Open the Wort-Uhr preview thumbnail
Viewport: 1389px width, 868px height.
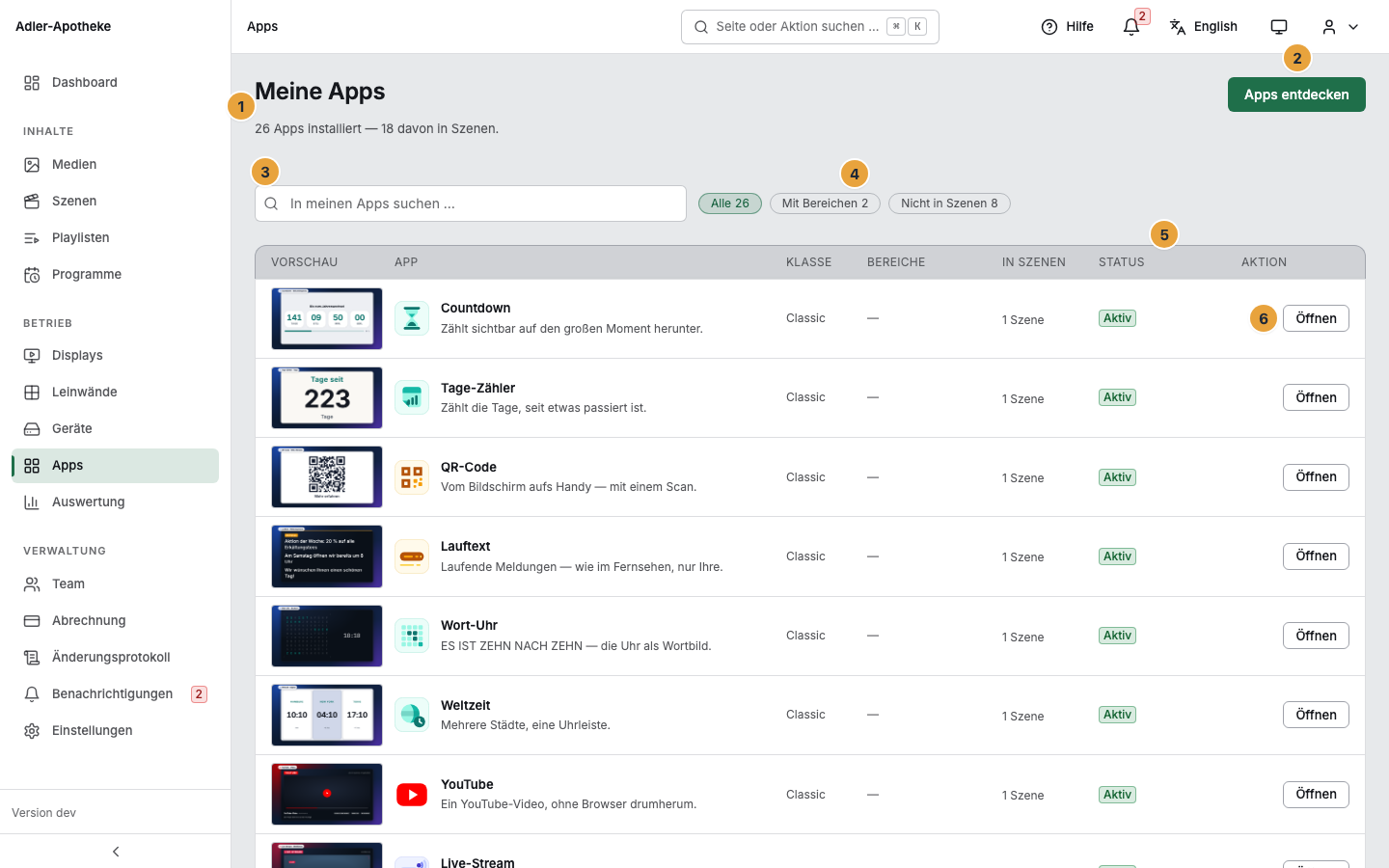pyautogui.click(x=327, y=636)
